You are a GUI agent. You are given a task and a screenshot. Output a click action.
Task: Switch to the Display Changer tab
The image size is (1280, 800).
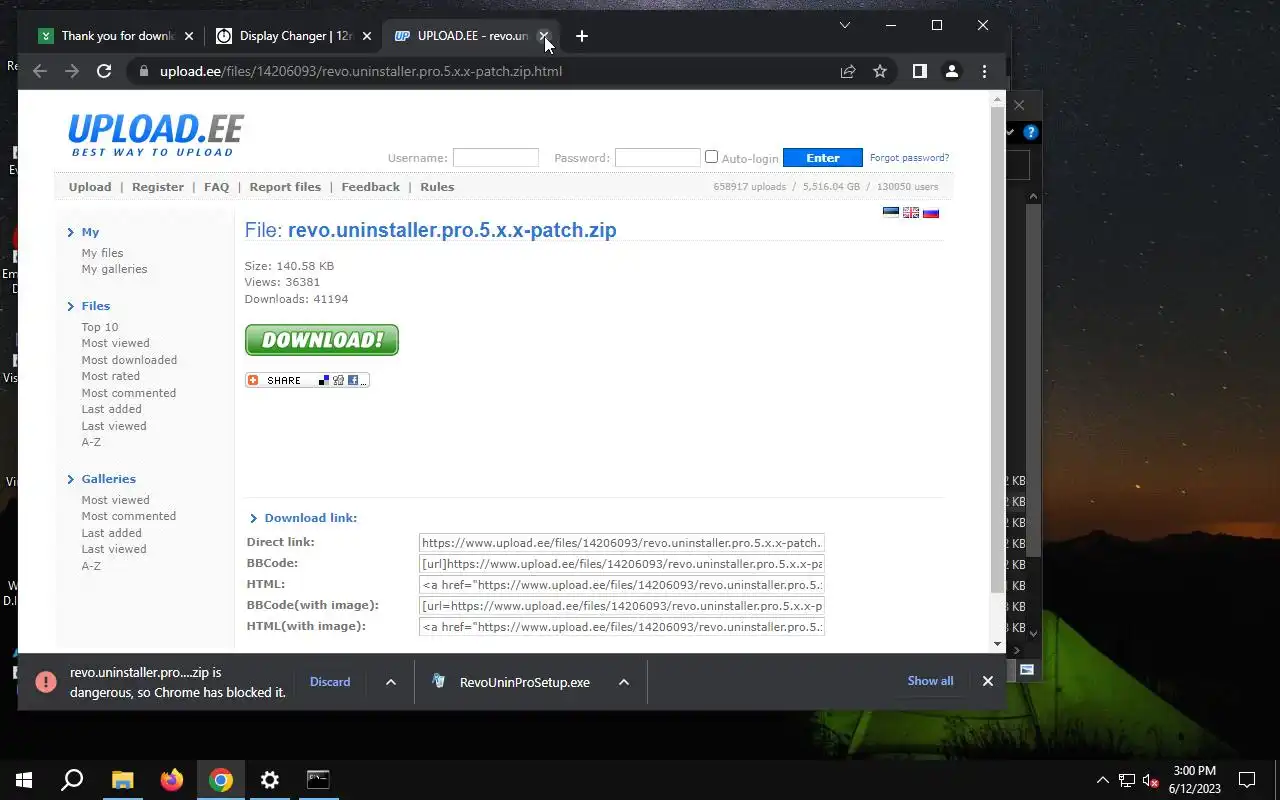(295, 36)
